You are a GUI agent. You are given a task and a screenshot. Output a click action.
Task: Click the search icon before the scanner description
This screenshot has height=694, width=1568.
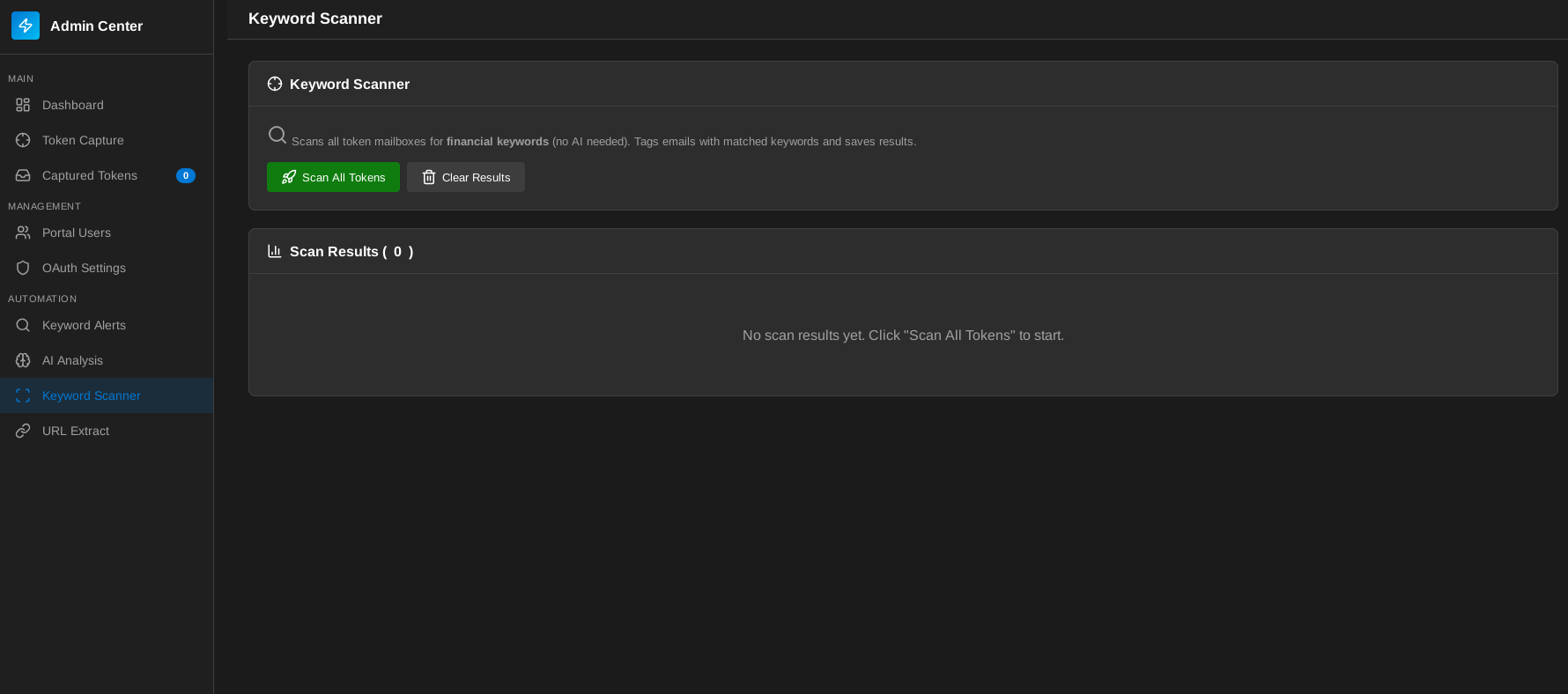click(x=277, y=135)
